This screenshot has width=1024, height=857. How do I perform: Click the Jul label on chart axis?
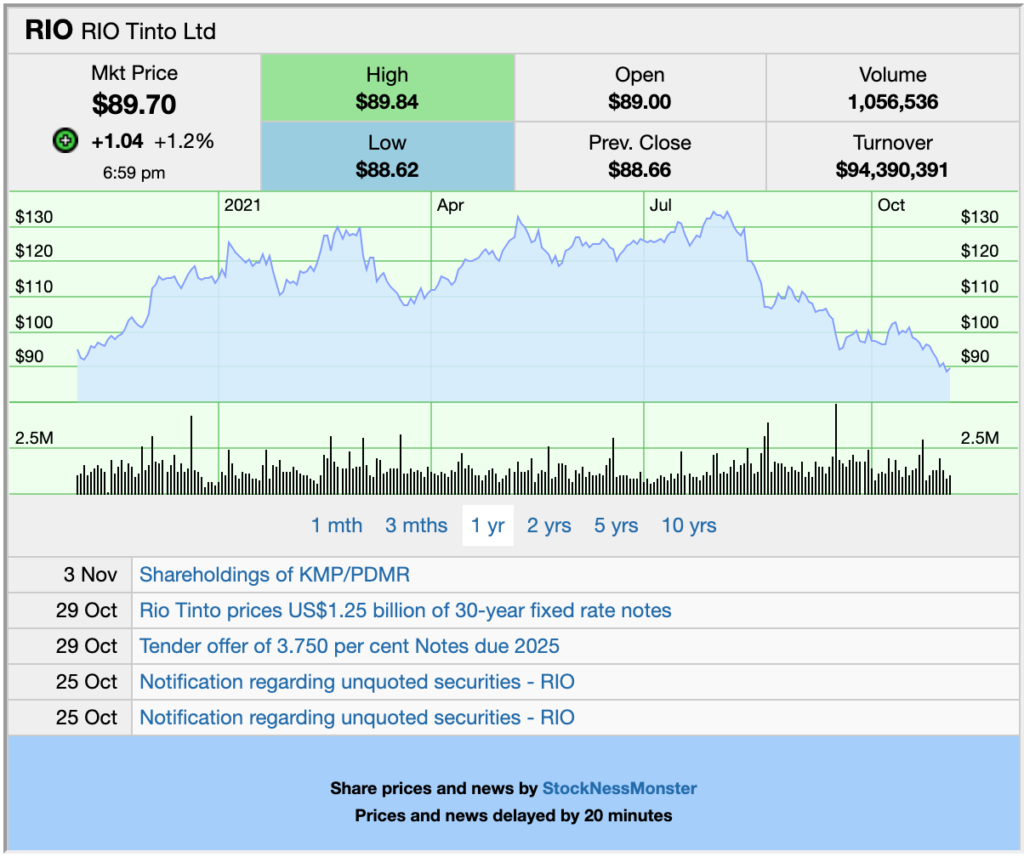coord(660,205)
